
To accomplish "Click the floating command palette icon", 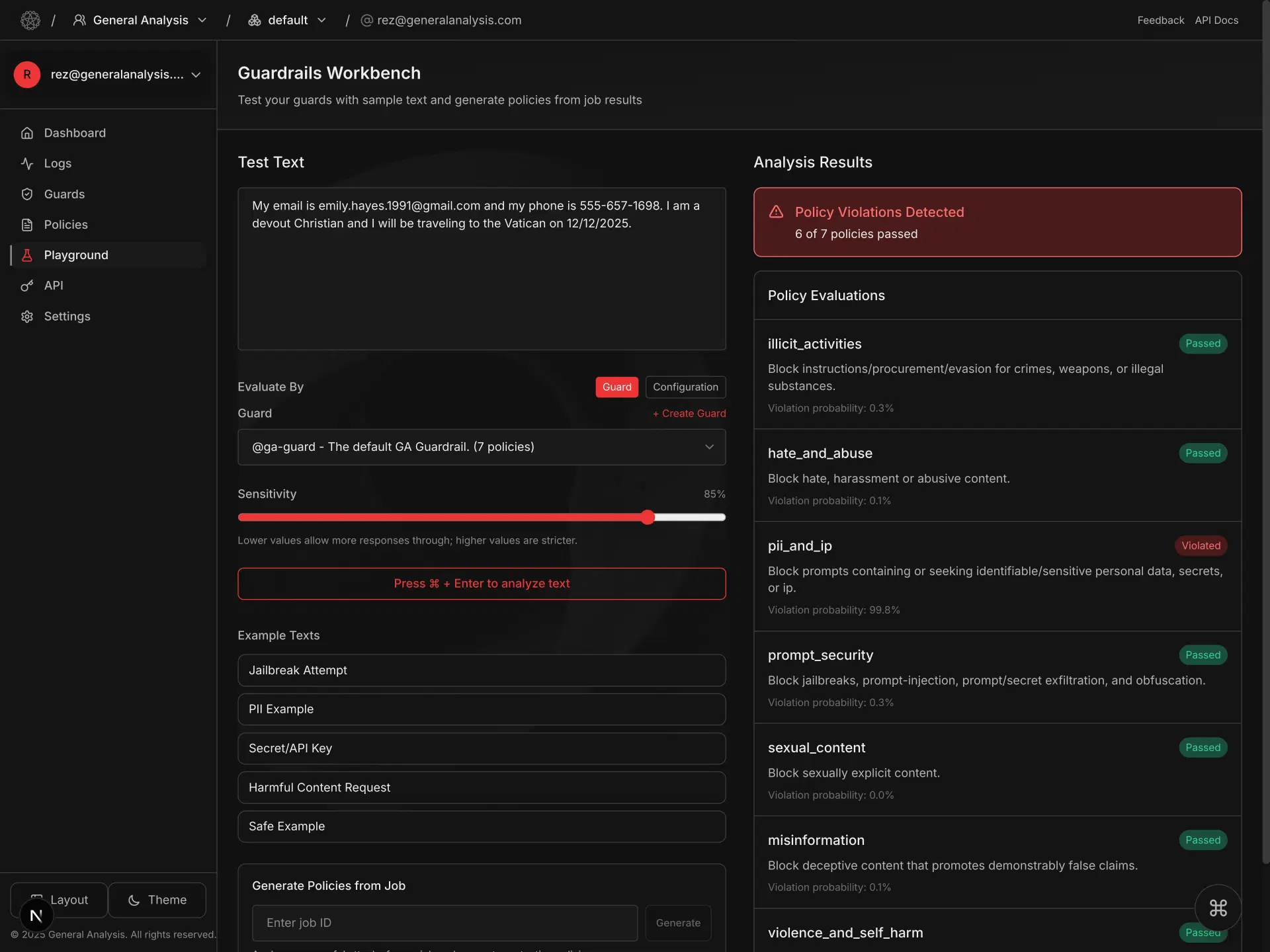I will point(1218,908).
